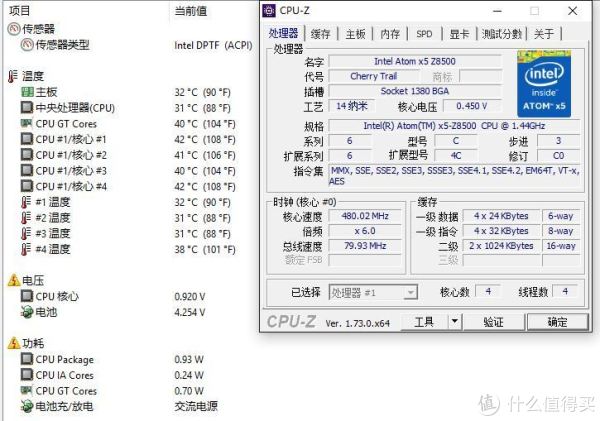Expand the 工具 button dropdown arrow

click(x=455, y=321)
